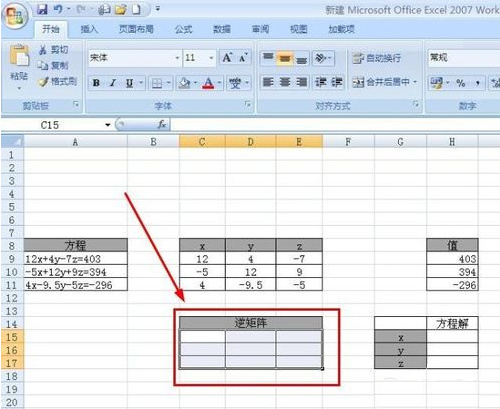Decrease indent icon

tap(321, 82)
